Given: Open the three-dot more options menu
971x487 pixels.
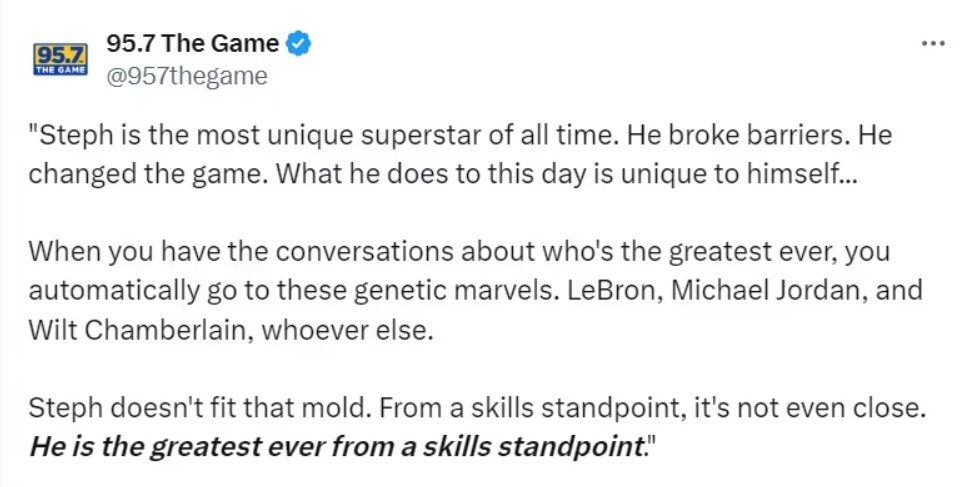Looking at the screenshot, I should (932, 44).
